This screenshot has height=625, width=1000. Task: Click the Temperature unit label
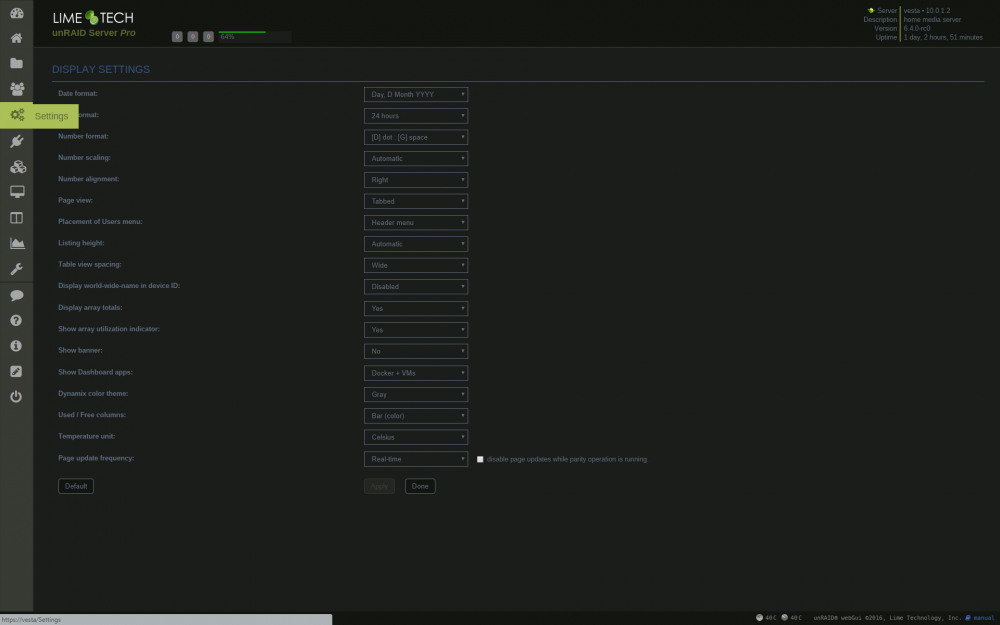(x=87, y=436)
